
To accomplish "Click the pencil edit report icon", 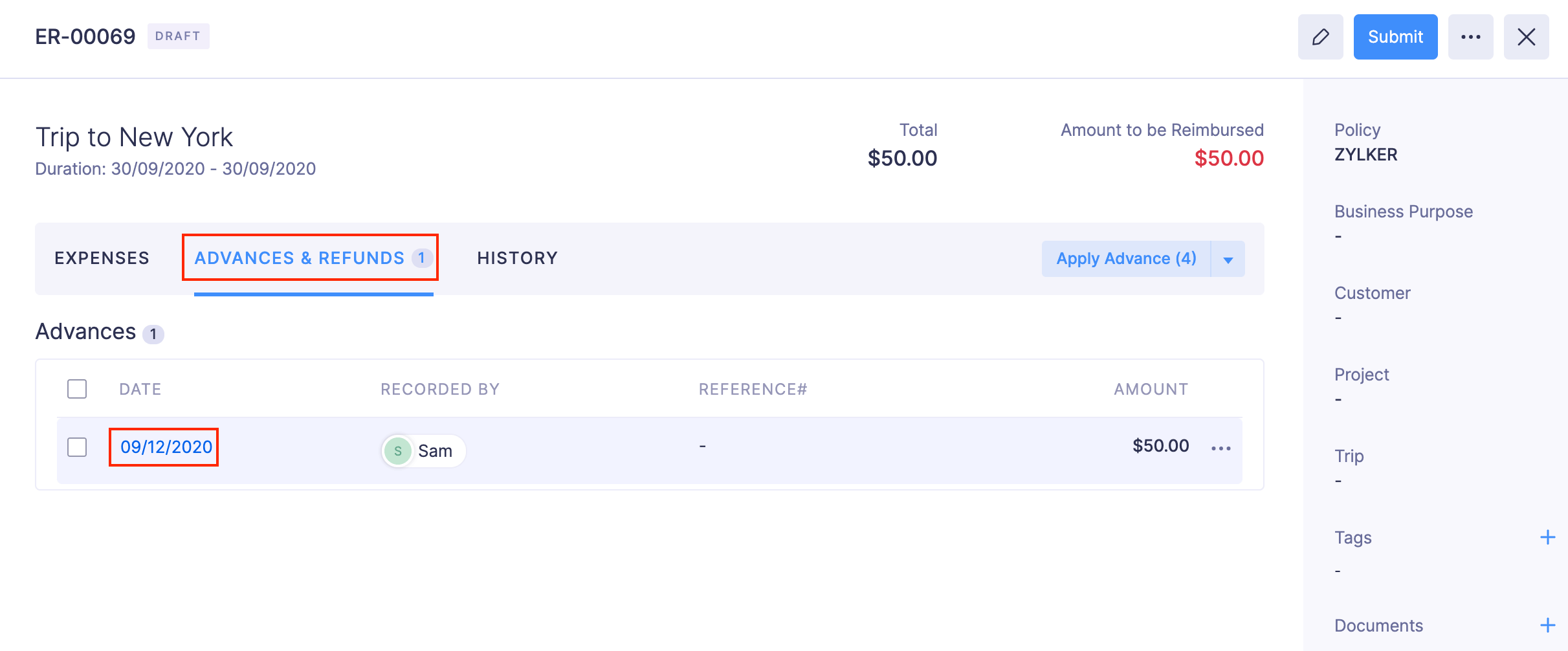I will (x=1320, y=37).
